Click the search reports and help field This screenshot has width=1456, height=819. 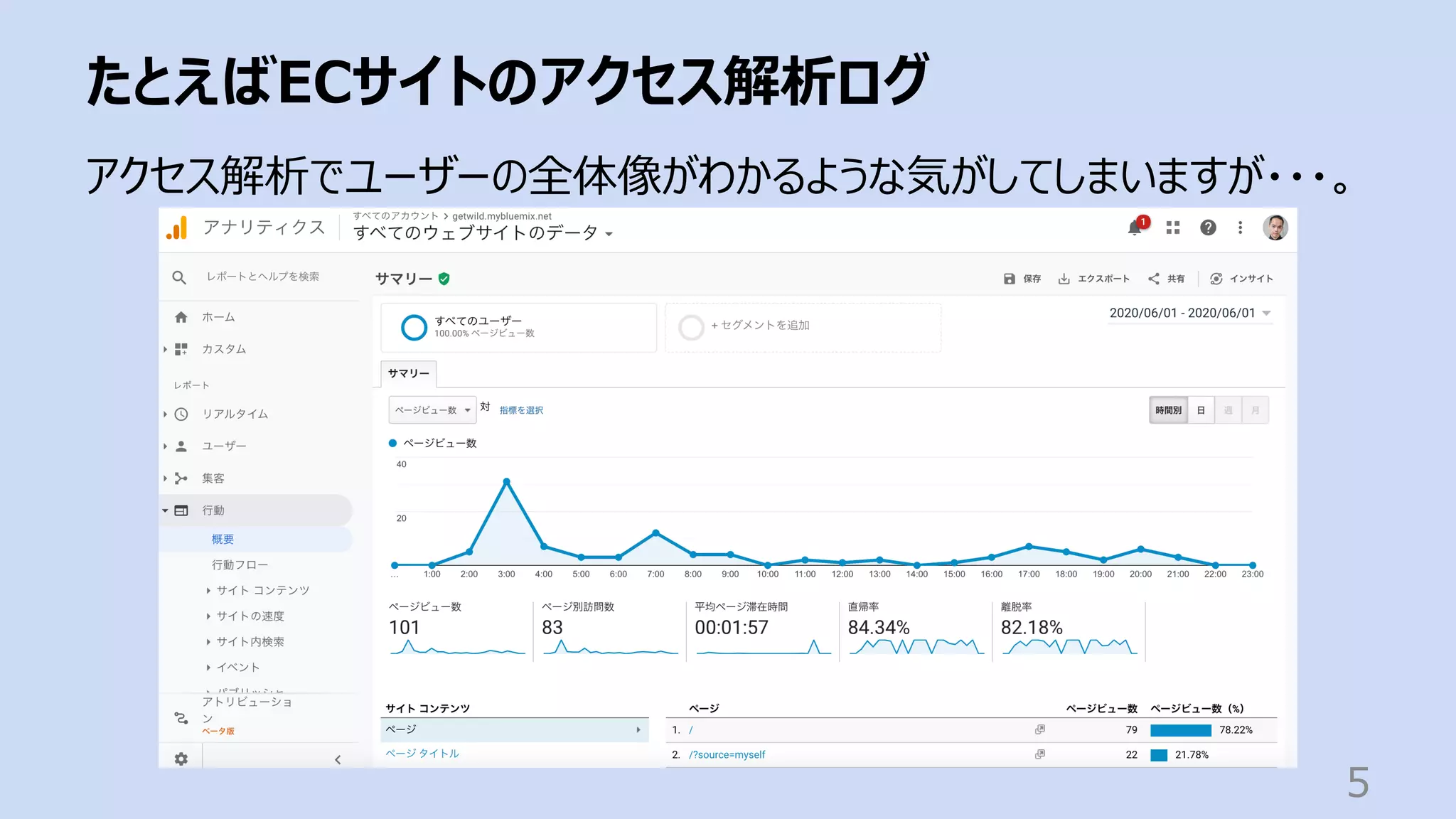[263, 277]
